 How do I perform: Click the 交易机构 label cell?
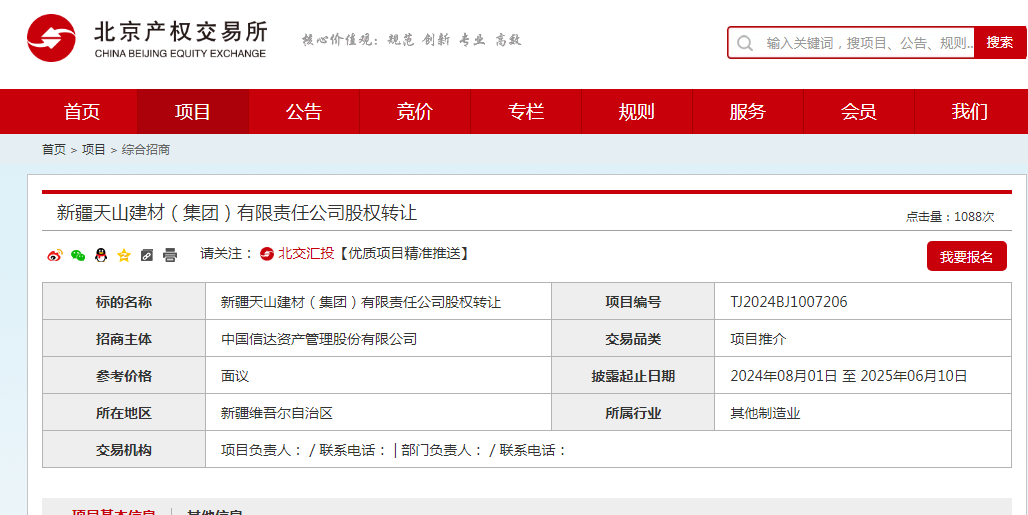[x=124, y=450]
